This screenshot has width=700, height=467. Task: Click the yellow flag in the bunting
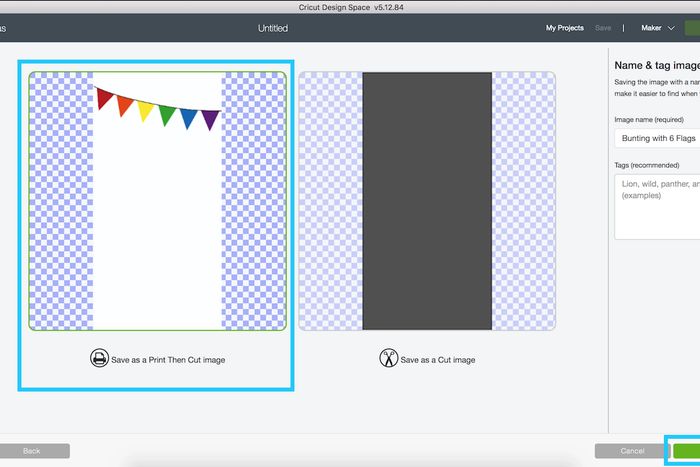pyautogui.click(x=146, y=110)
